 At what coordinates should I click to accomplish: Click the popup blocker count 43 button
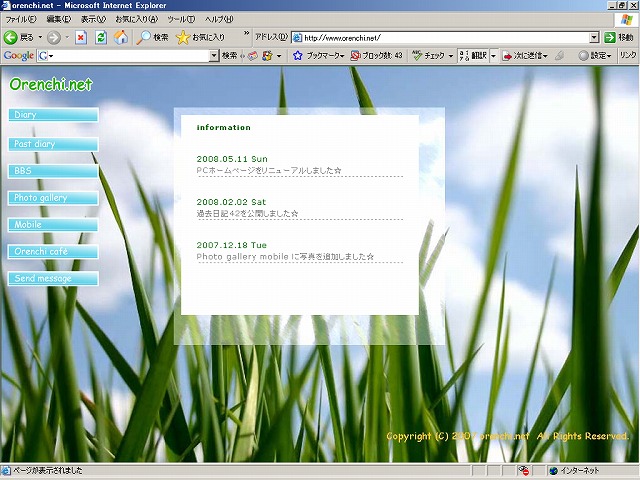click(x=377, y=56)
